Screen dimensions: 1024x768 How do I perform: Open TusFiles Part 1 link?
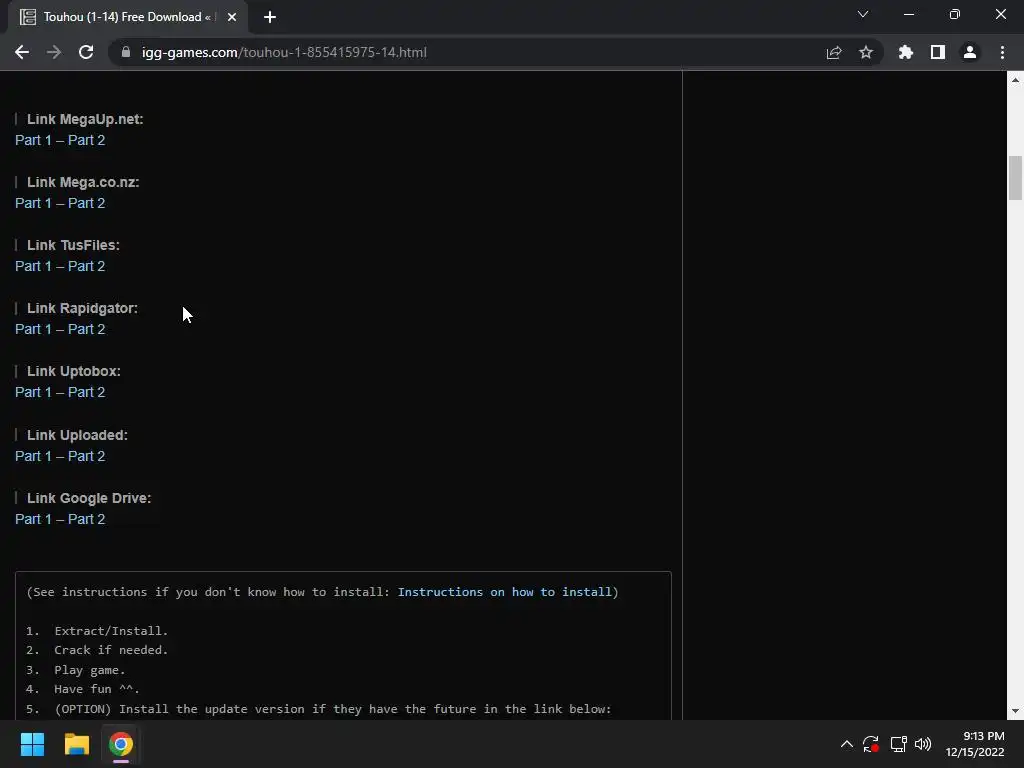[33, 266]
